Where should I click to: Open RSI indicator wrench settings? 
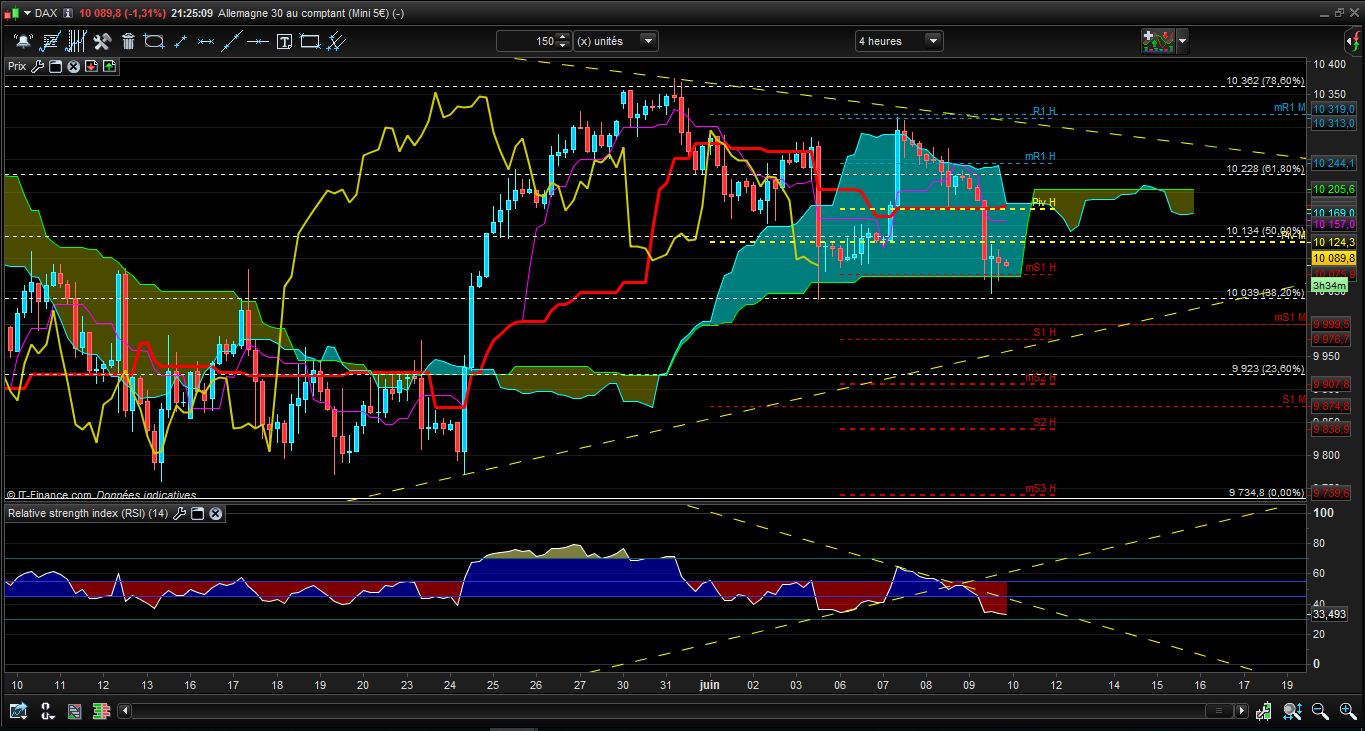tap(180, 513)
